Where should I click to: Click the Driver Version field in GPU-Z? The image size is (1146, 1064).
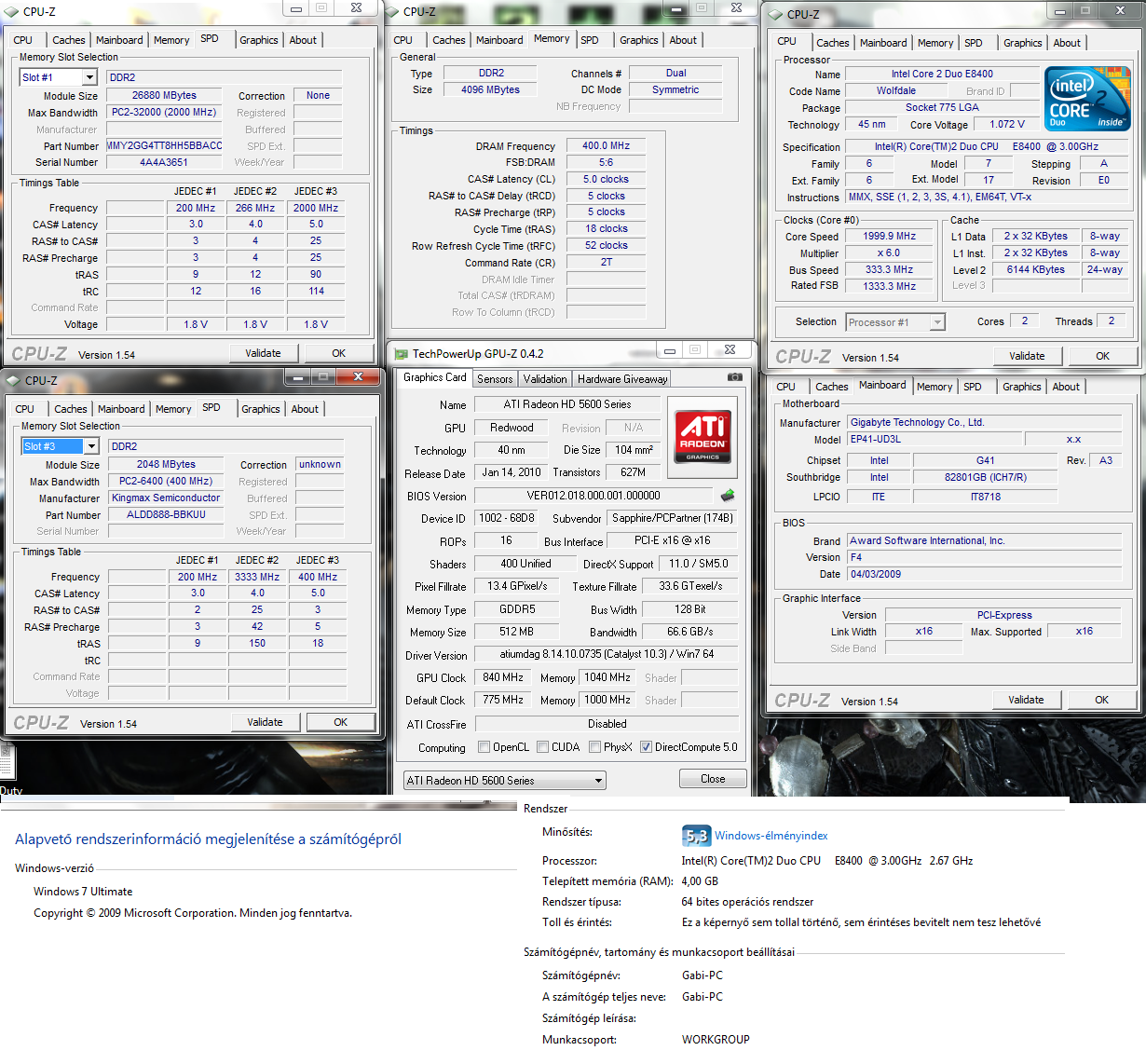pyautogui.click(x=607, y=654)
